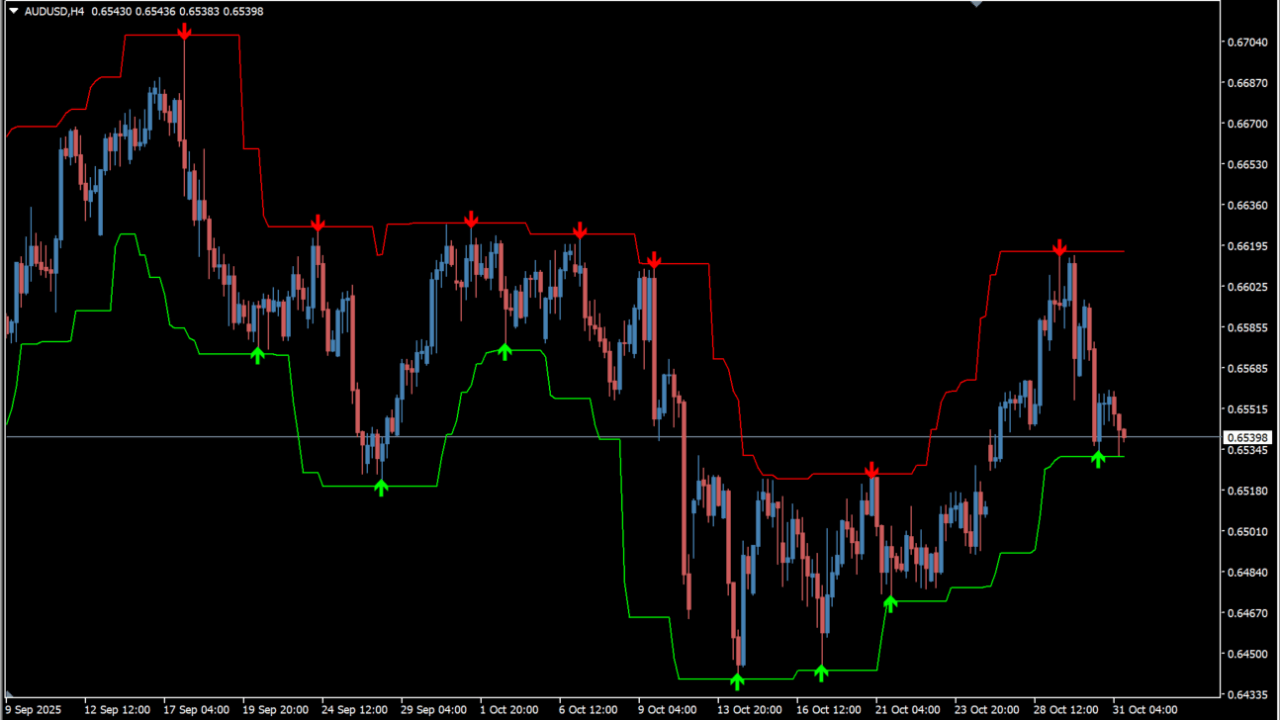Select green buy arrow at the 24 Sep low
The height and width of the screenshot is (720, 1280).
[381, 487]
